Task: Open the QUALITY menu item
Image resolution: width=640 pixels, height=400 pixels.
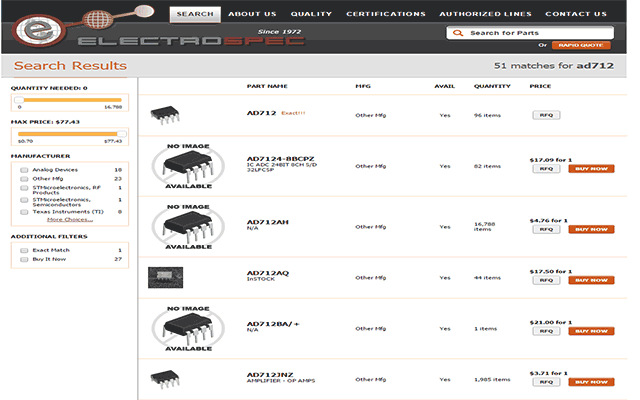Action: pyautogui.click(x=311, y=14)
